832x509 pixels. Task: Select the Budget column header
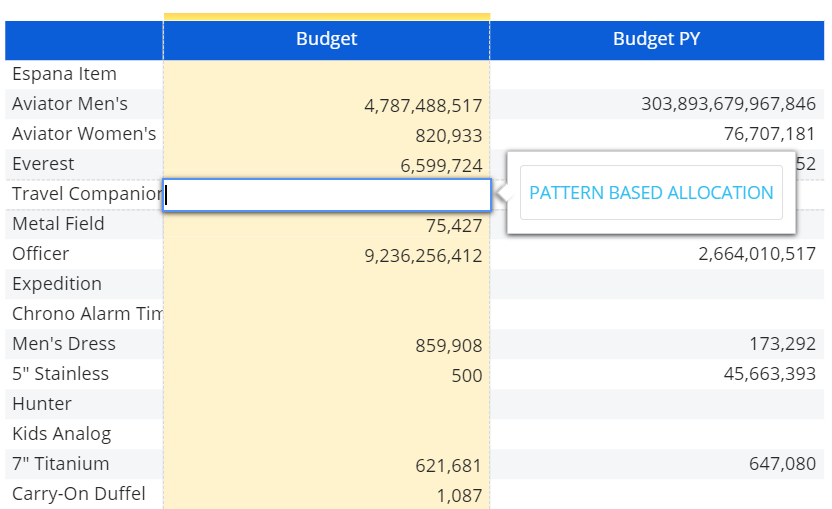pyautogui.click(x=326, y=39)
